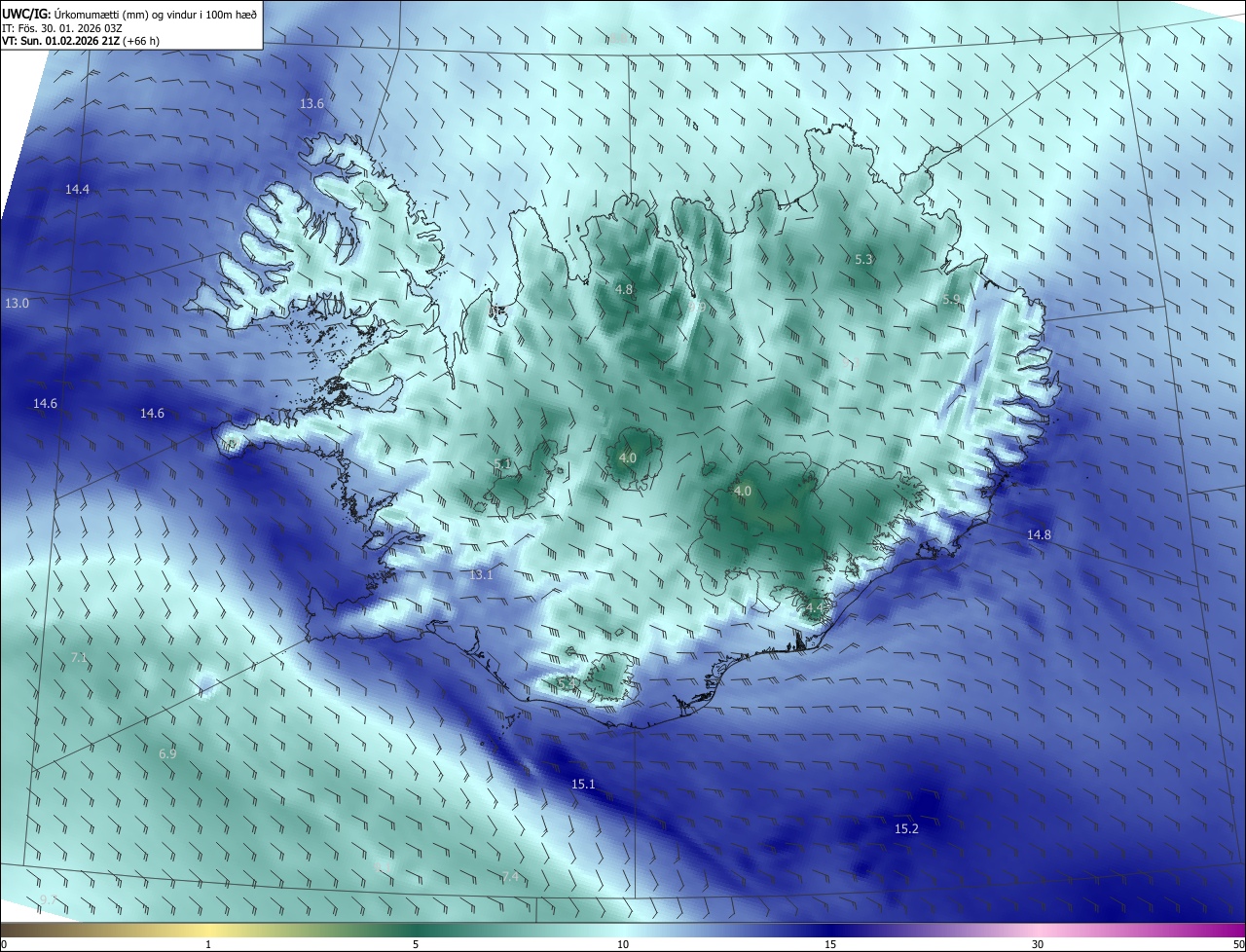Click the 'VT: Sun. 01.02.2026 21Z (+66 h)' line
This screenshot has width=1246, height=952.
81,41
